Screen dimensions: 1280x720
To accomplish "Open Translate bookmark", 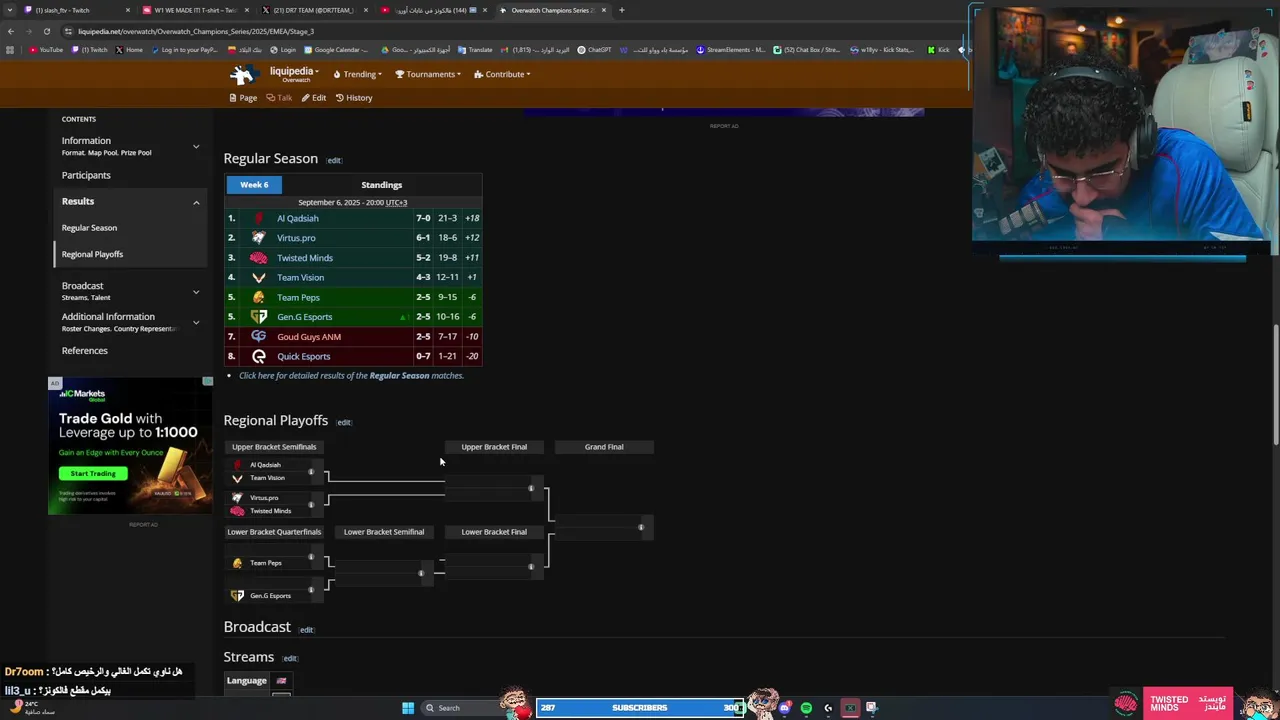I will 475,50.
